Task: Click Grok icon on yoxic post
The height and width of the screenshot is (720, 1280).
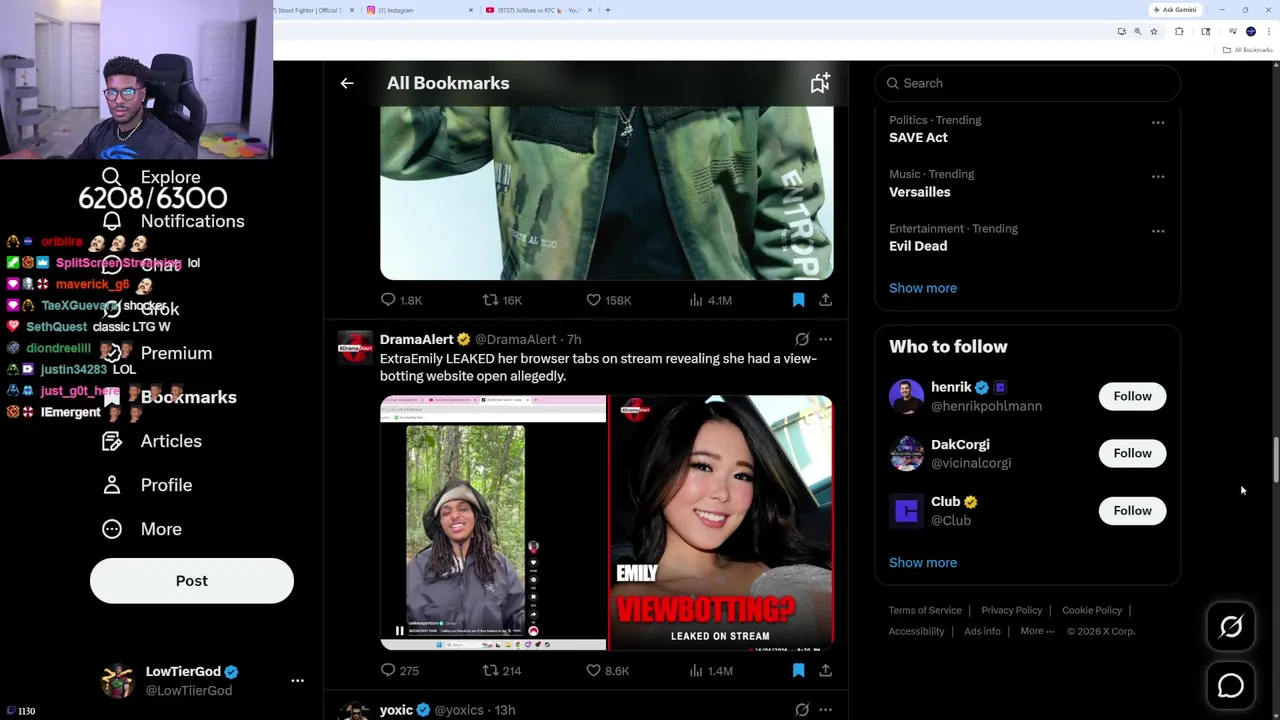Action: (802, 710)
